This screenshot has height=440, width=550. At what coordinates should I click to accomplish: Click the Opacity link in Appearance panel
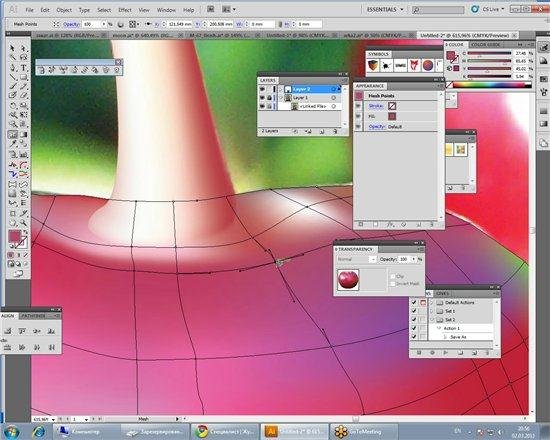(377, 127)
